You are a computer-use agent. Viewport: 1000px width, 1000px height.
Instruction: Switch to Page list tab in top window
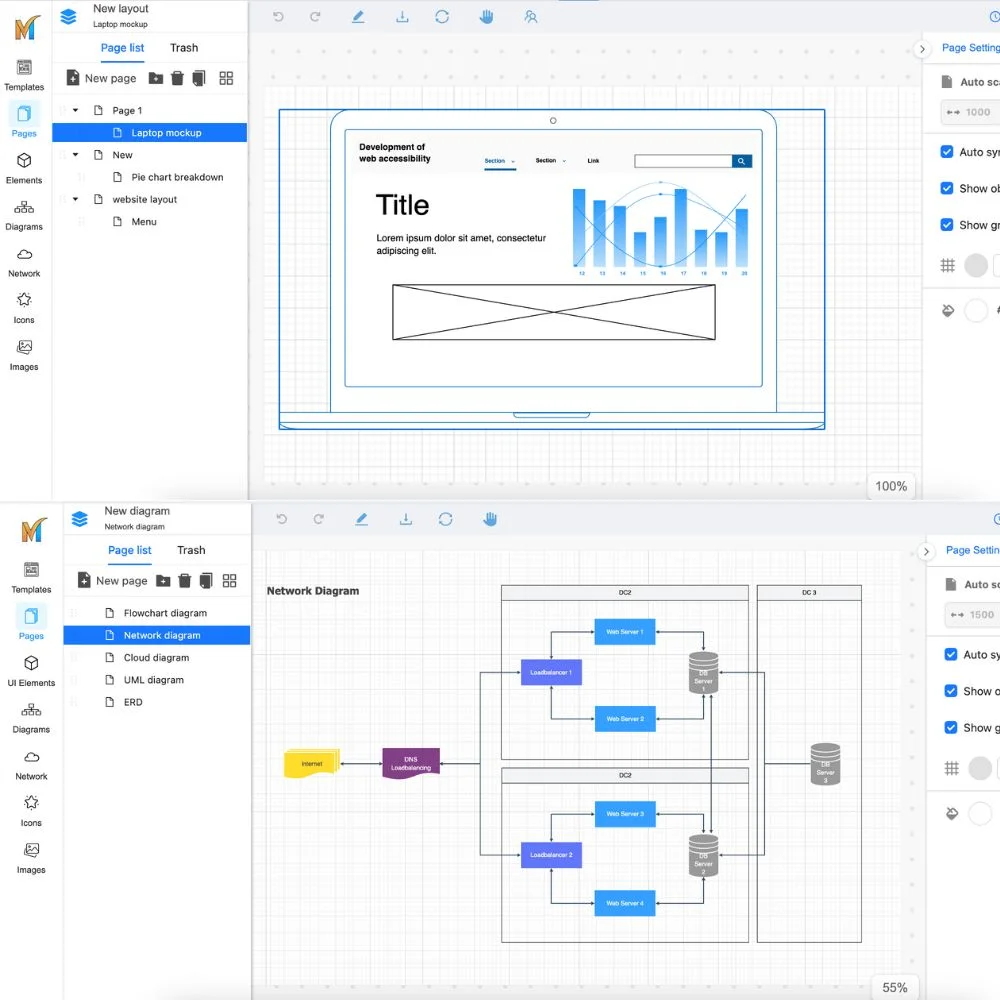[x=122, y=48]
